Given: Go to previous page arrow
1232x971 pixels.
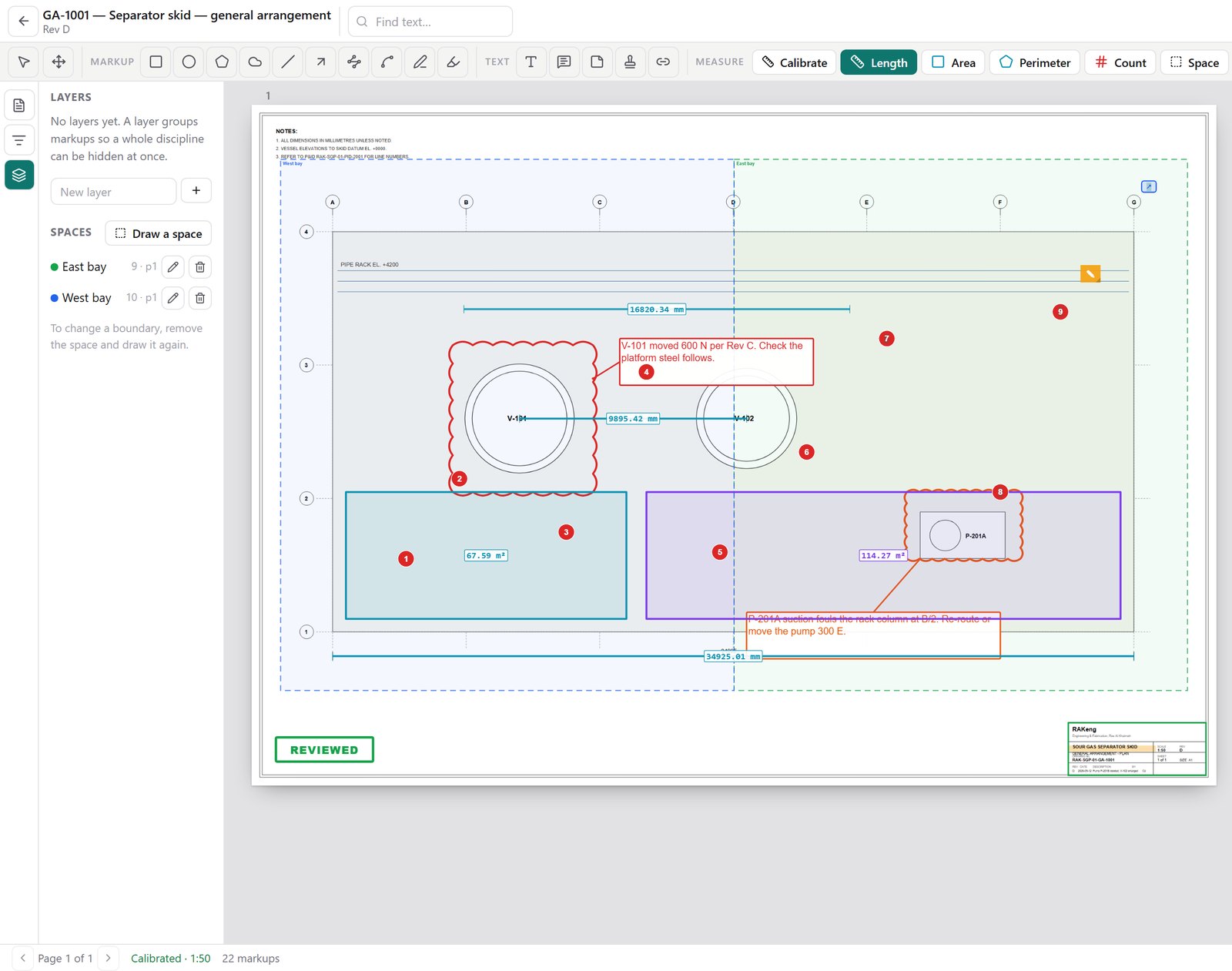Looking at the screenshot, I should coord(23,958).
